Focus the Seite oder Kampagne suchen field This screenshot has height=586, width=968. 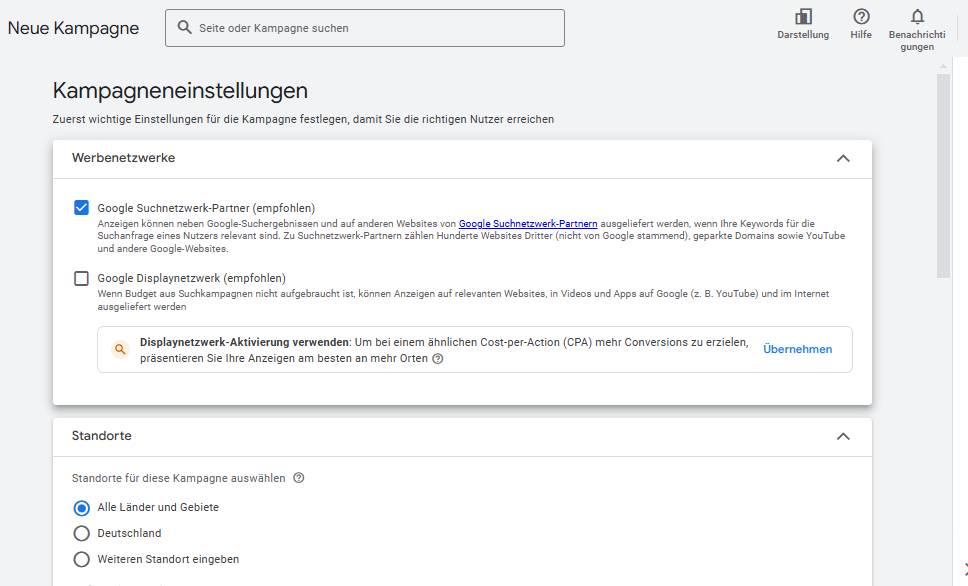coord(365,28)
